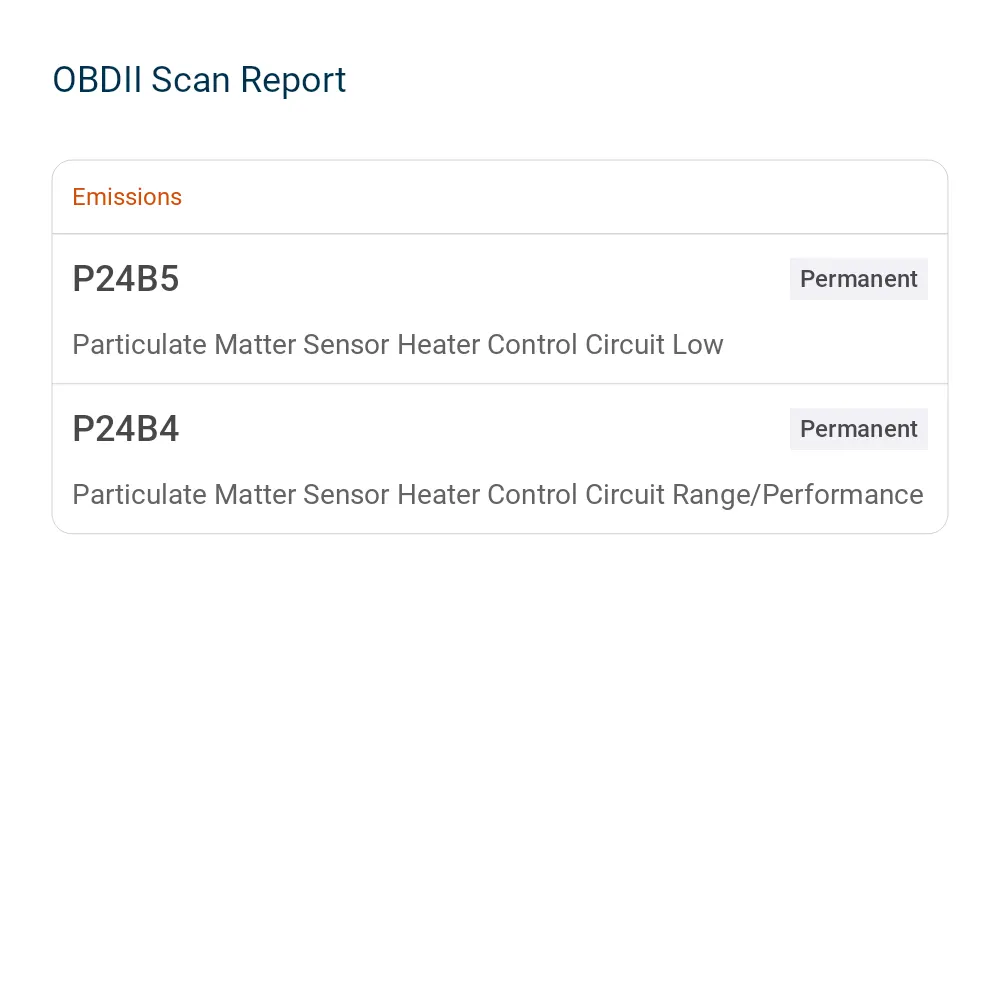Click the word Report in the page title
Image resolution: width=1000 pixels, height=1000 pixels.
[x=293, y=81]
